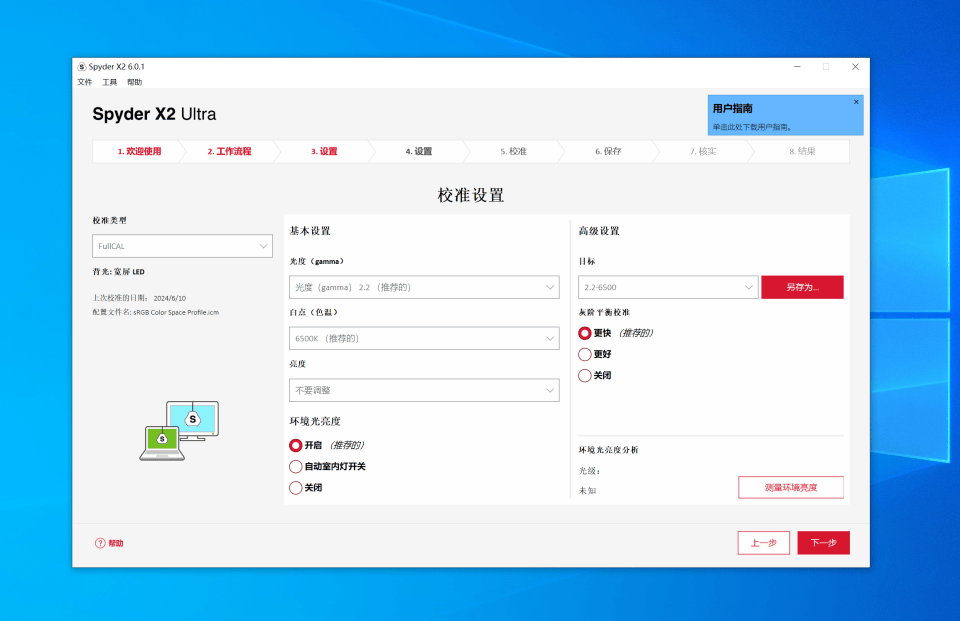The width and height of the screenshot is (960, 621).
Task: Turn off gray balance calibration with 关闭
Action: pos(585,375)
